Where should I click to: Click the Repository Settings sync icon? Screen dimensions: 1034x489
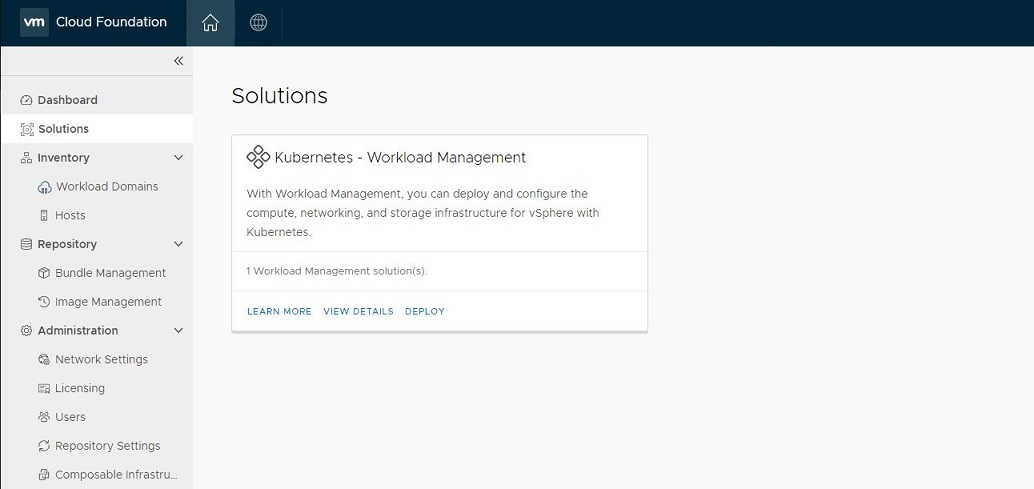click(44, 446)
